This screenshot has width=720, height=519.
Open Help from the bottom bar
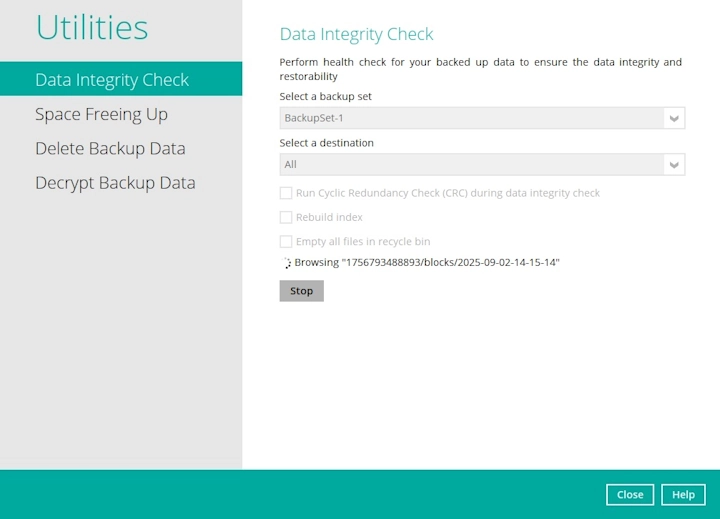point(683,494)
